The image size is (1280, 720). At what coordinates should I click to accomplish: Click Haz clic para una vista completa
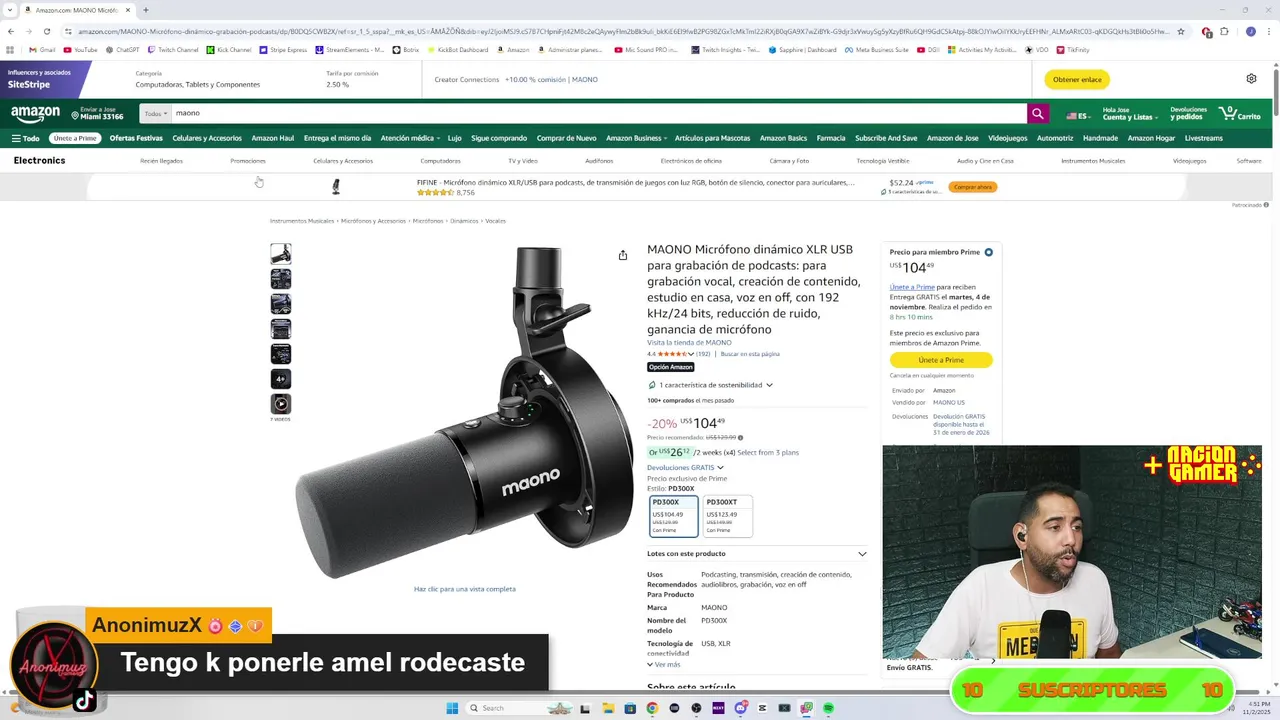click(465, 589)
